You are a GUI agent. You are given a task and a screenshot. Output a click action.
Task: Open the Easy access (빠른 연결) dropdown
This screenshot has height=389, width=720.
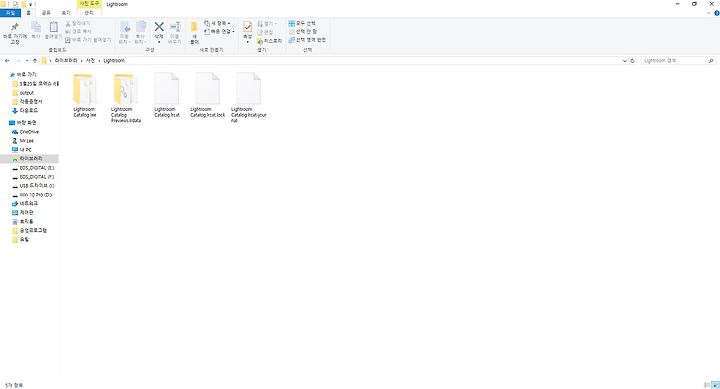pos(219,32)
